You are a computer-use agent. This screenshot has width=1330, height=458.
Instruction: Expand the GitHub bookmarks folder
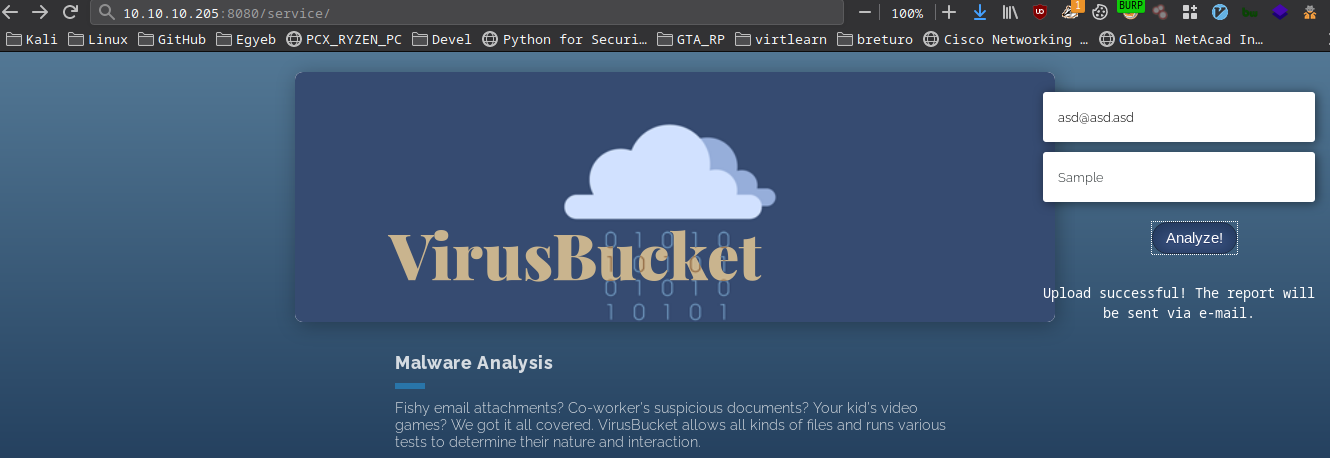click(172, 40)
